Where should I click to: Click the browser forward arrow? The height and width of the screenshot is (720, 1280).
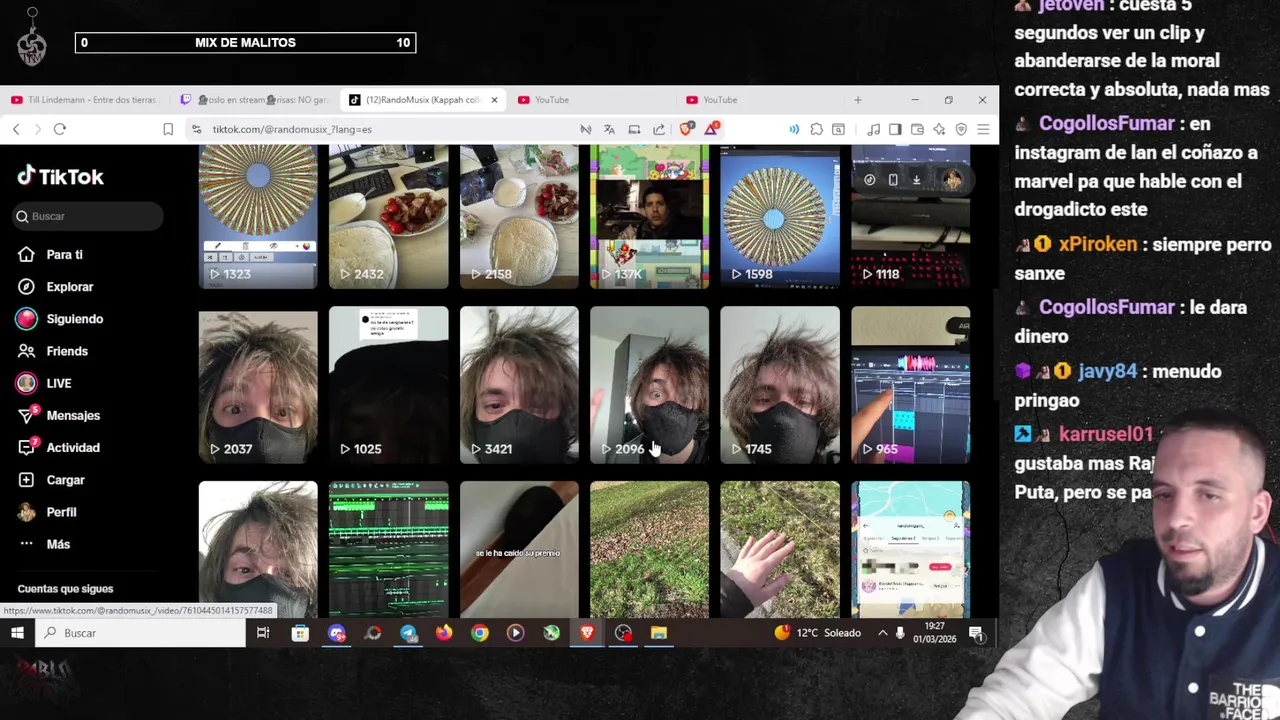(37, 129)
